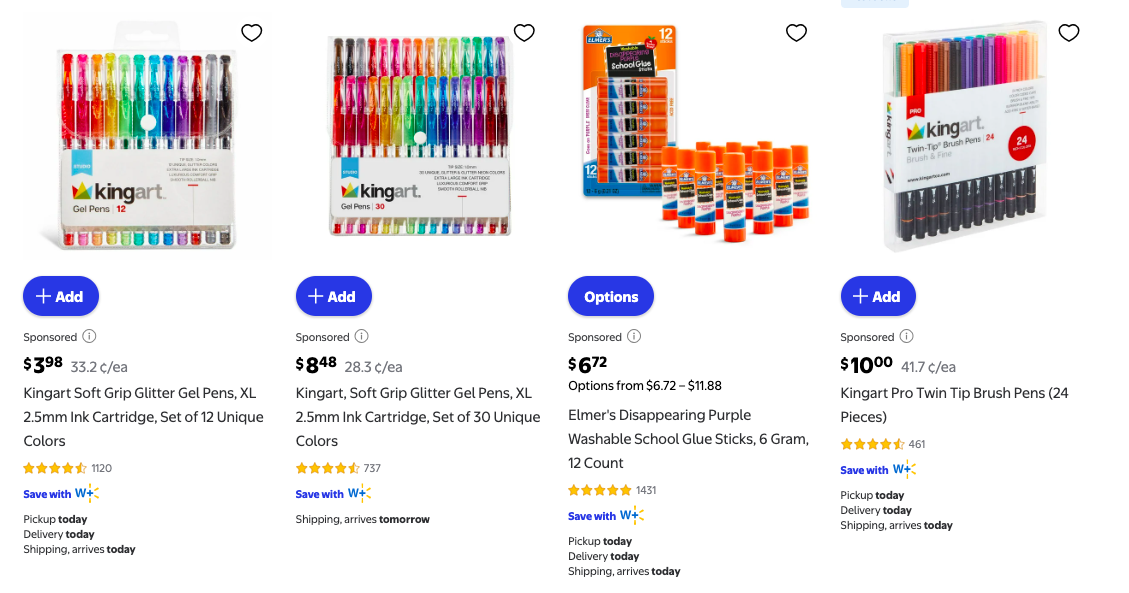Add Kingart Pro Brush Pens to cart
1129x593 pixels.
click(x=878, y=296)
